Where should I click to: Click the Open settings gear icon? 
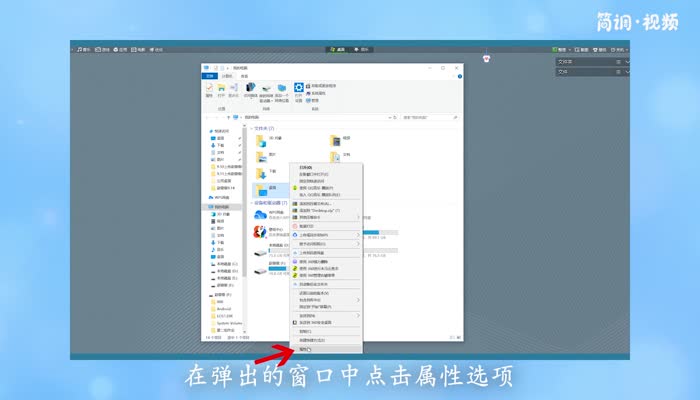pos(298,89)
